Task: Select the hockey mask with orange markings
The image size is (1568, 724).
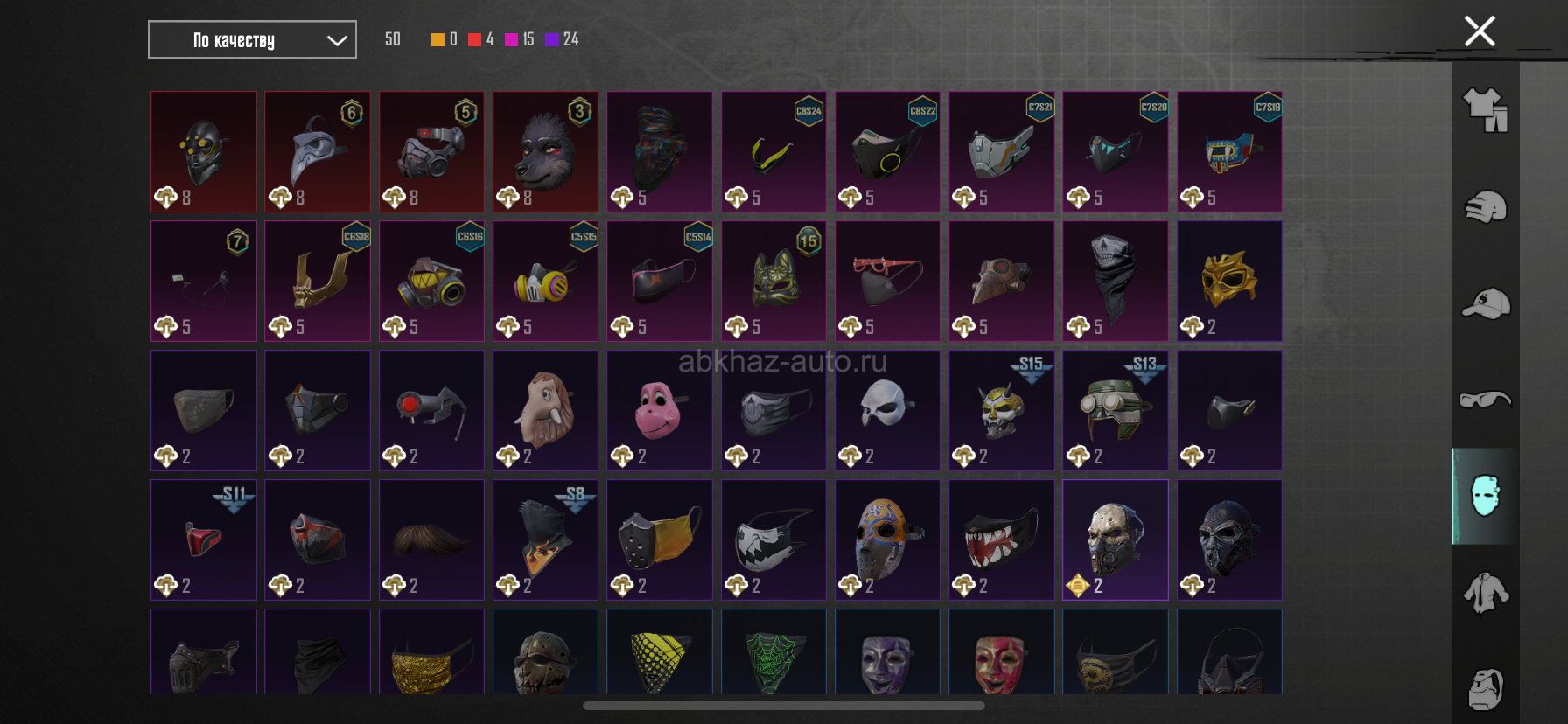Action: 887,540
